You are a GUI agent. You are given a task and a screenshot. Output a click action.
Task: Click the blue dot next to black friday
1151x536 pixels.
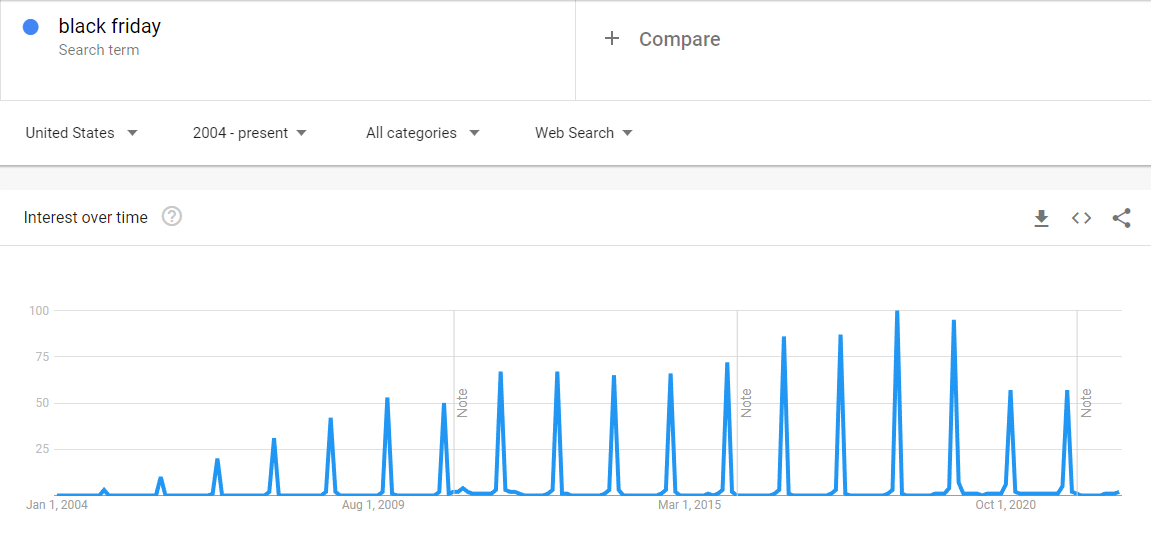coord(31,28)
